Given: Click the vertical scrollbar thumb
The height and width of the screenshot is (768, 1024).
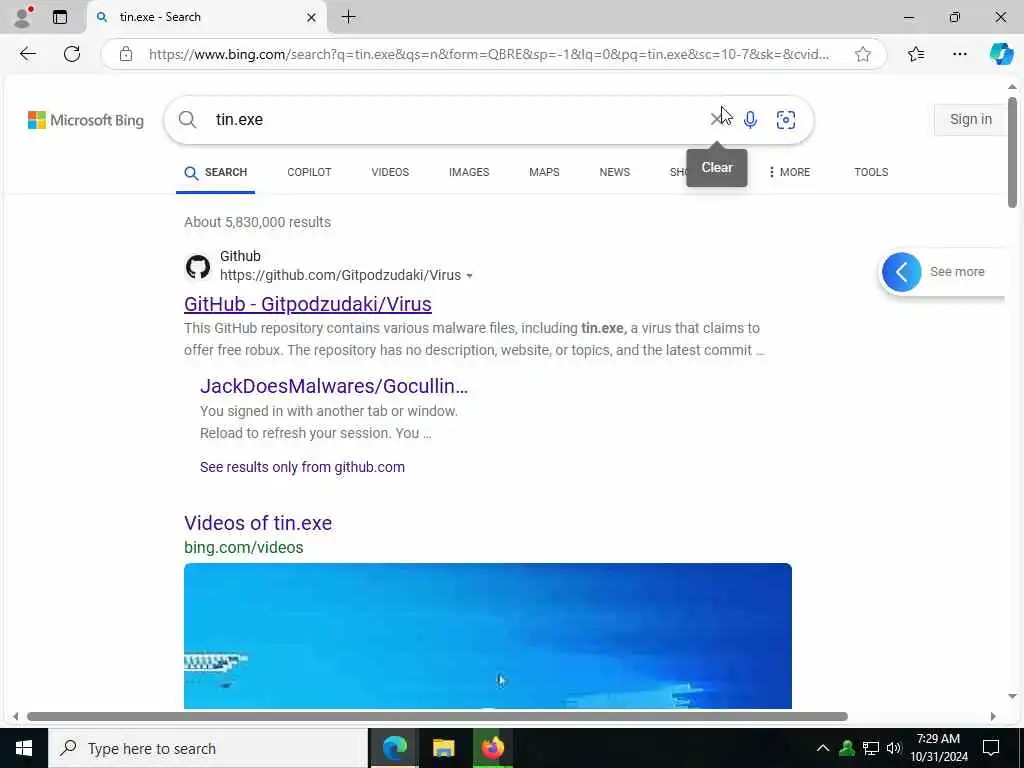Looking at the screenshot, I should point(1012,152).
